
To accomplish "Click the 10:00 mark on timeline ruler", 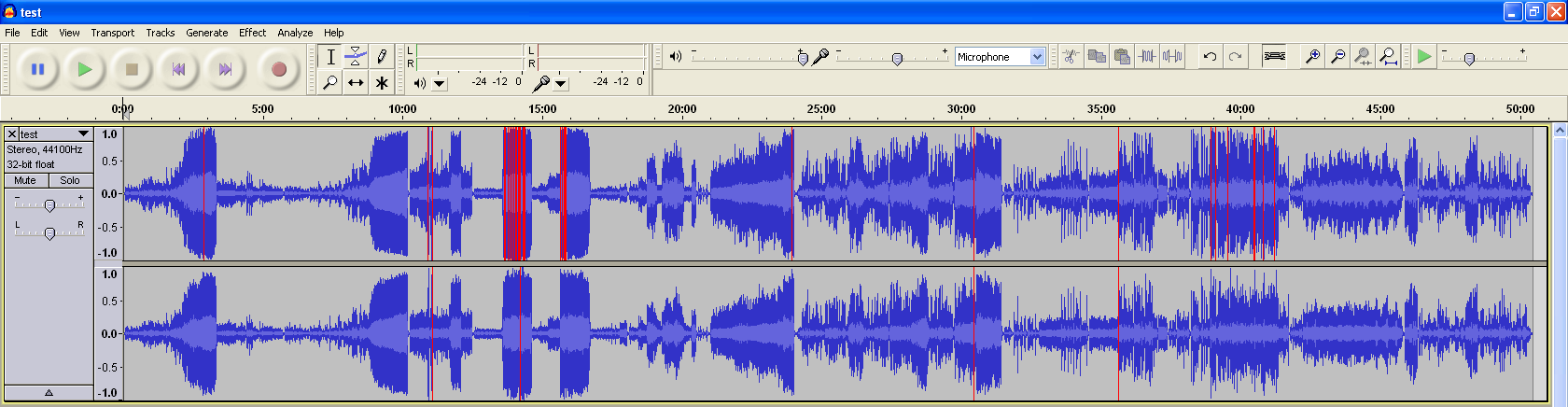I will click(x=402, y=109).
